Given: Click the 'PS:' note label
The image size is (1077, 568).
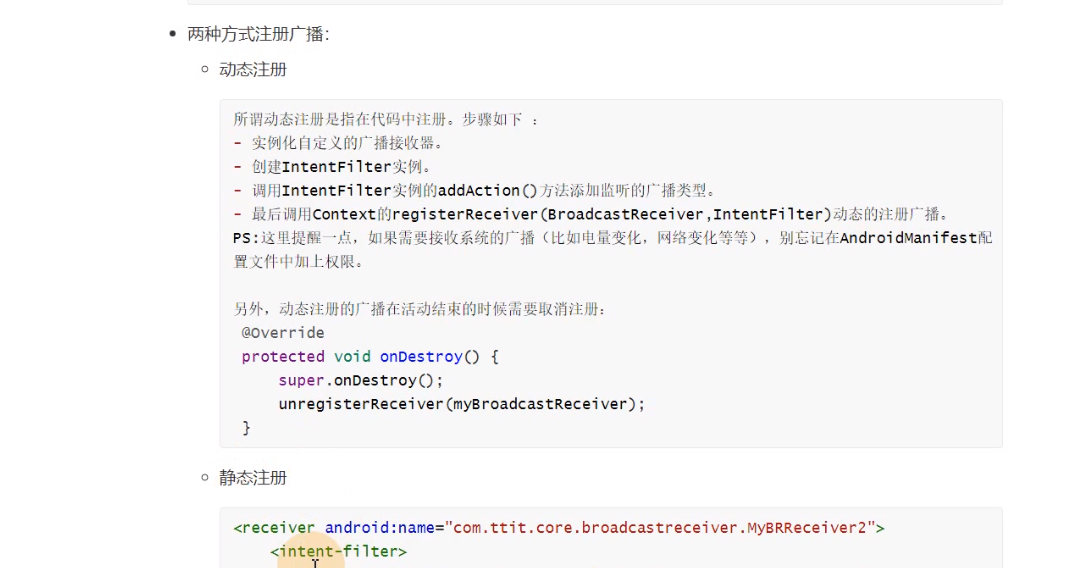Looking at the screenshot, I should (x=246, y=238).
